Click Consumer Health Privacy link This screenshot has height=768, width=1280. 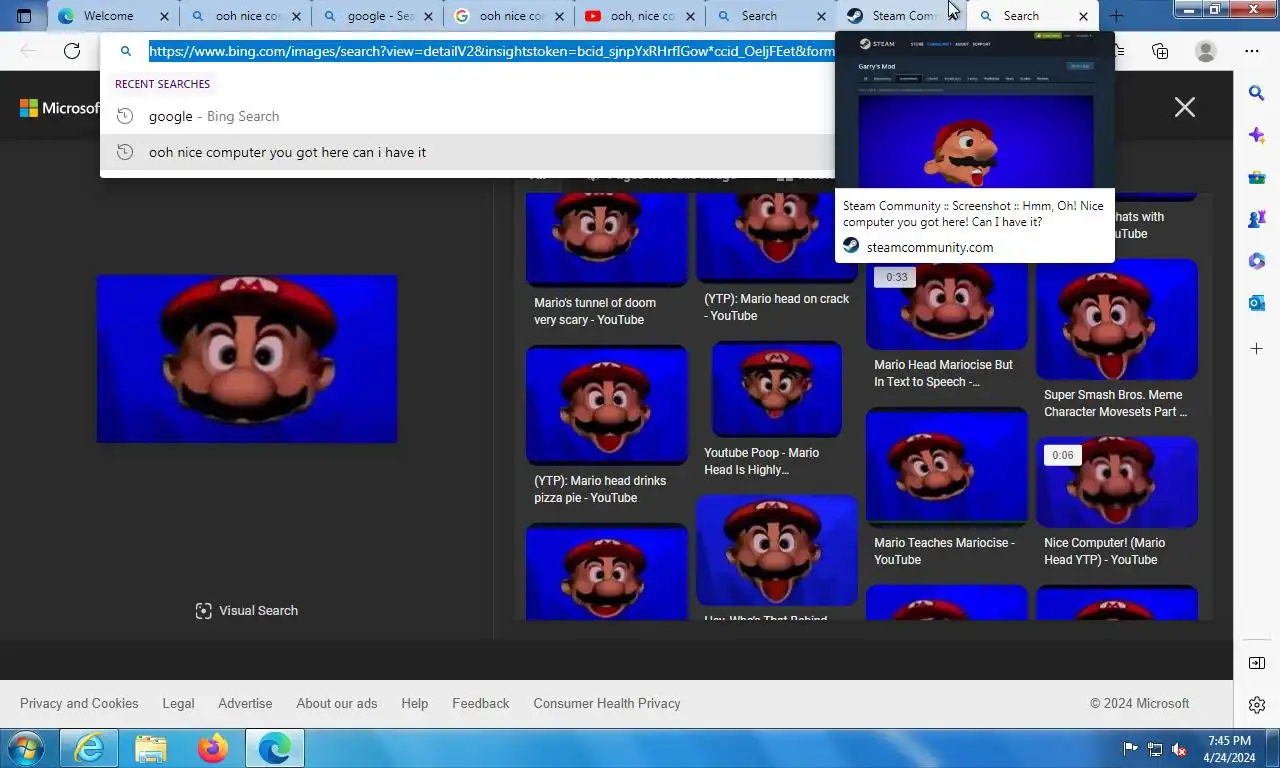tap(607, 704)
